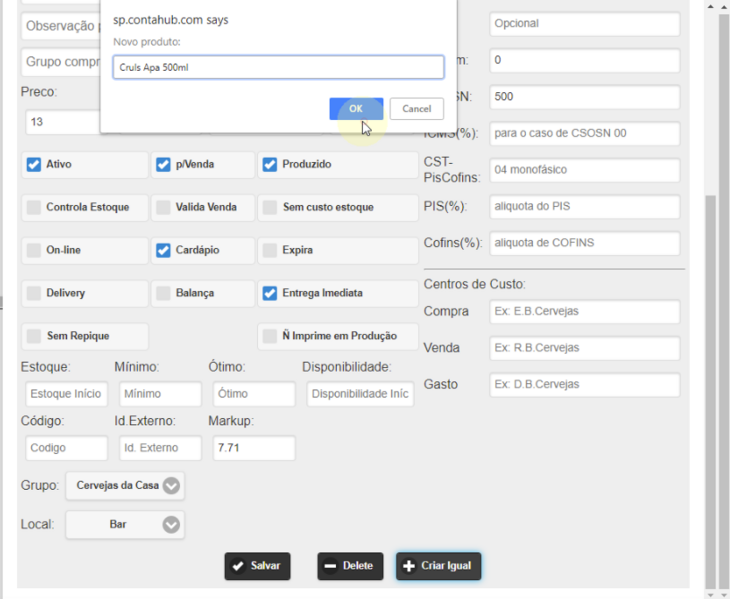The height and width of the screenshot is (599, 730).
Task: Edit the field showing value 500
Action: point(585,97)
